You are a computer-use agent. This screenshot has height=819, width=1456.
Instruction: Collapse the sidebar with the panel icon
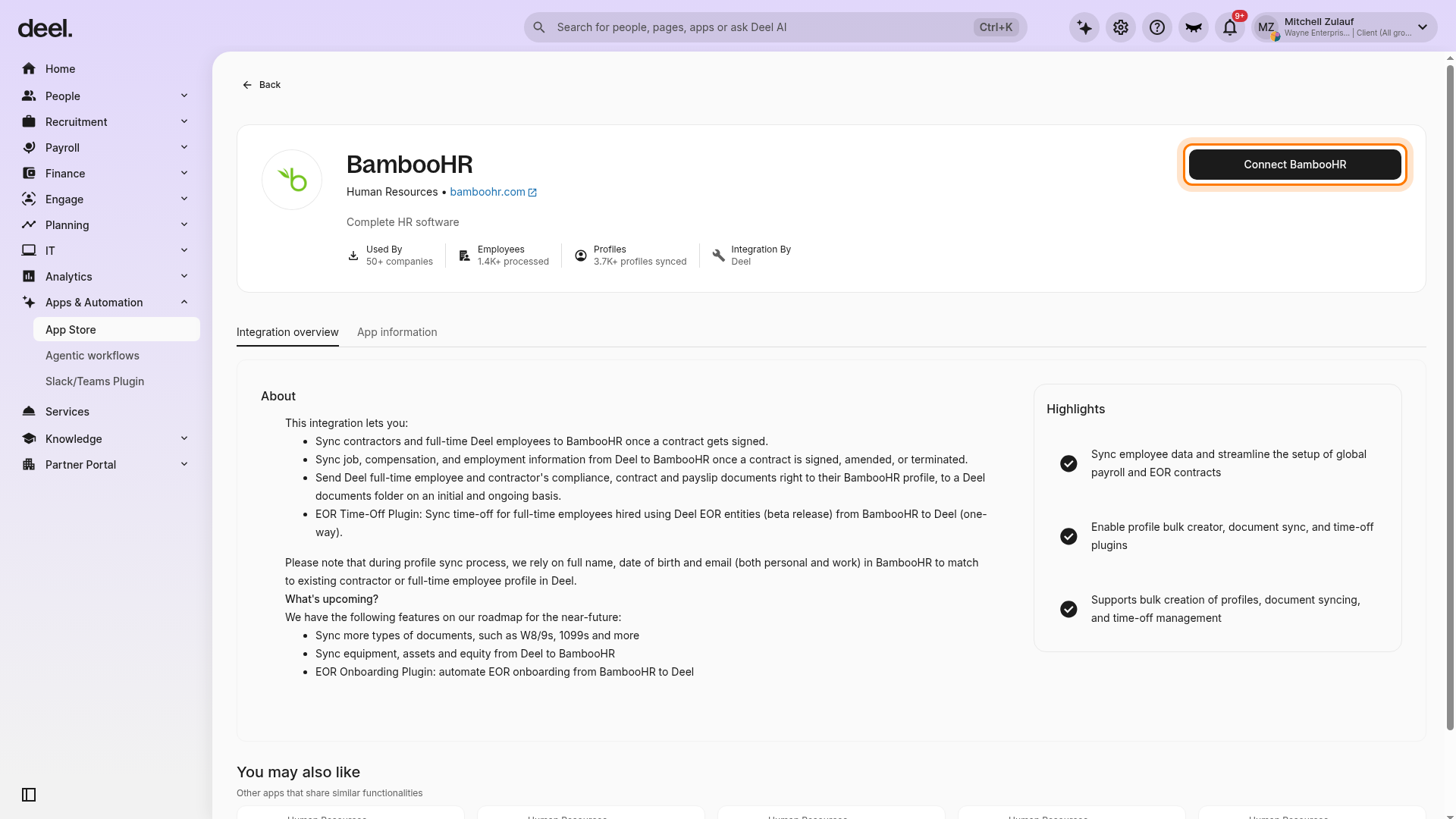coord(29,795)
